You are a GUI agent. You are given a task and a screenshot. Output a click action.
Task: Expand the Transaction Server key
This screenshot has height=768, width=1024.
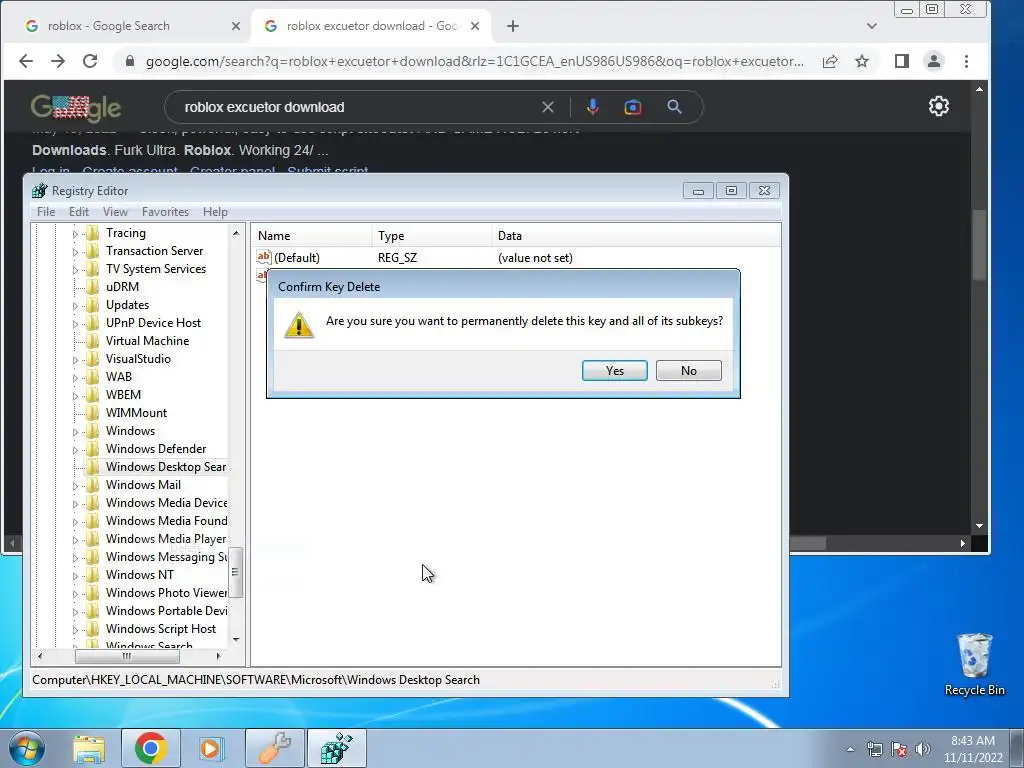(x=75, y=251)
